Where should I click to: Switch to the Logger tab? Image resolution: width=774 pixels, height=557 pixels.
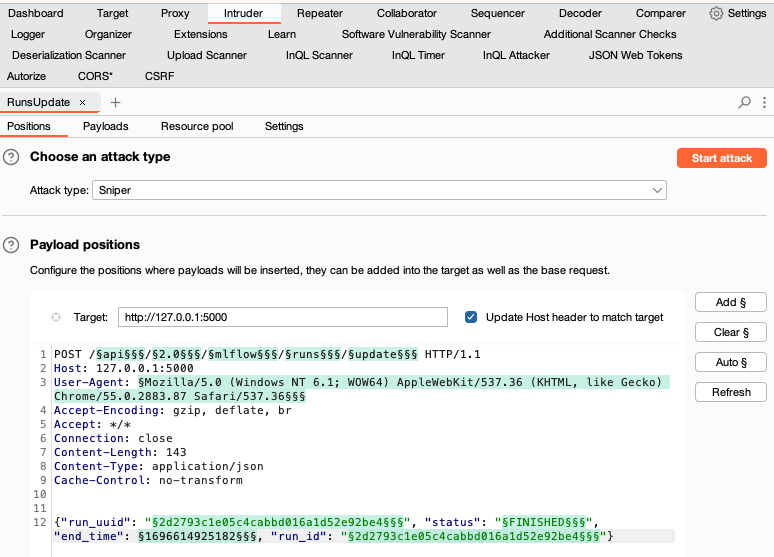(x=28, y=35)
